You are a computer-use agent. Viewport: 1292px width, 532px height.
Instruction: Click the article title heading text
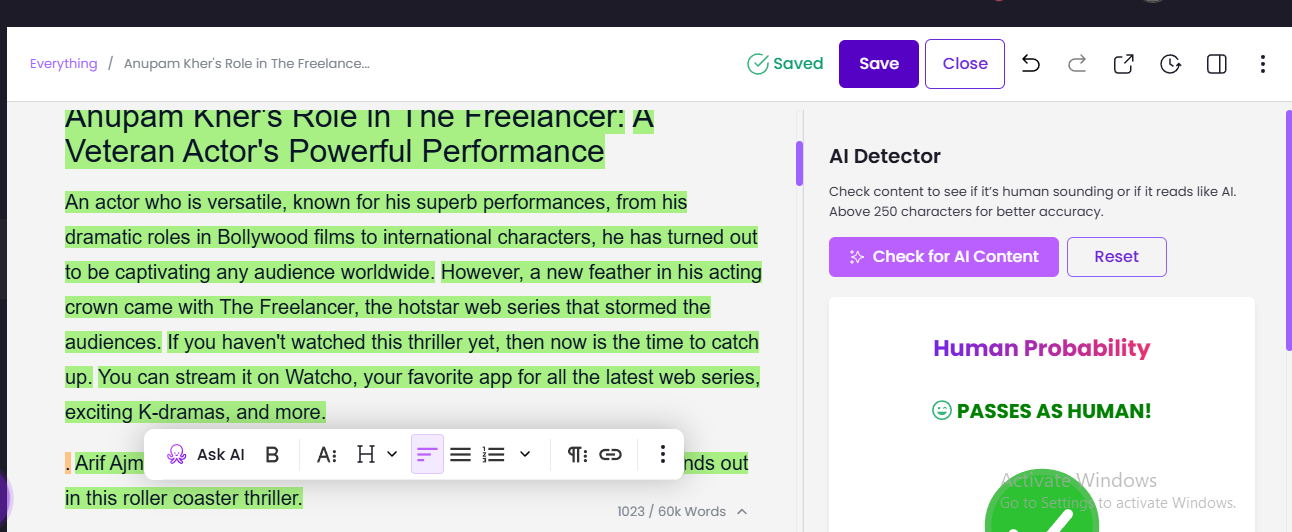pos(360,134)
